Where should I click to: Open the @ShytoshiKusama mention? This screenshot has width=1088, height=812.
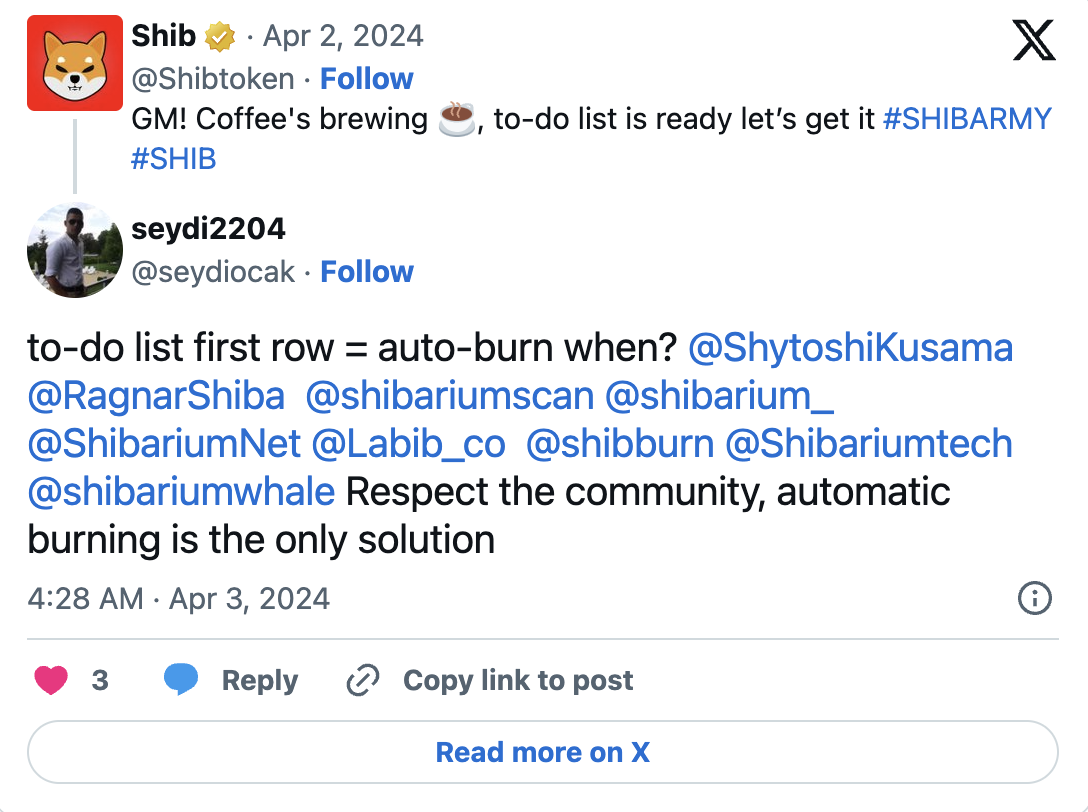851,348
